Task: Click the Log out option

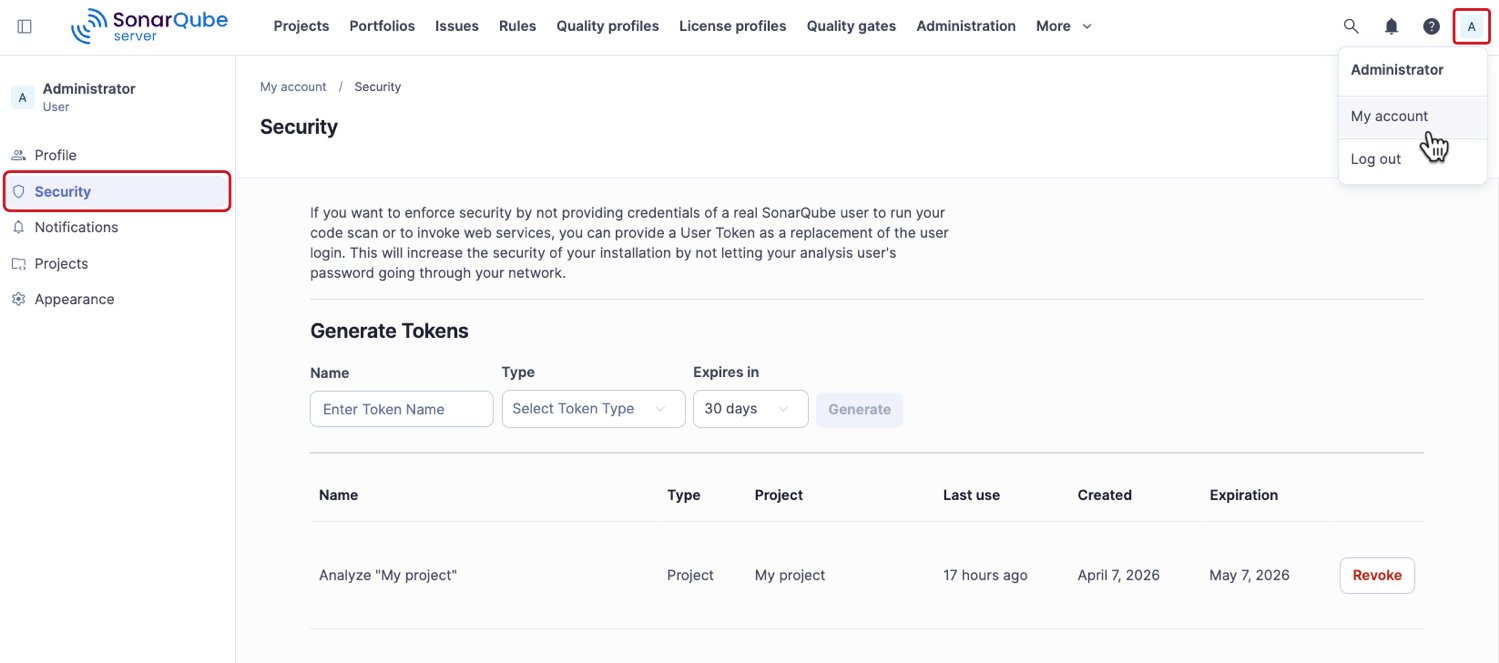Action: [x=1375, y=159]
